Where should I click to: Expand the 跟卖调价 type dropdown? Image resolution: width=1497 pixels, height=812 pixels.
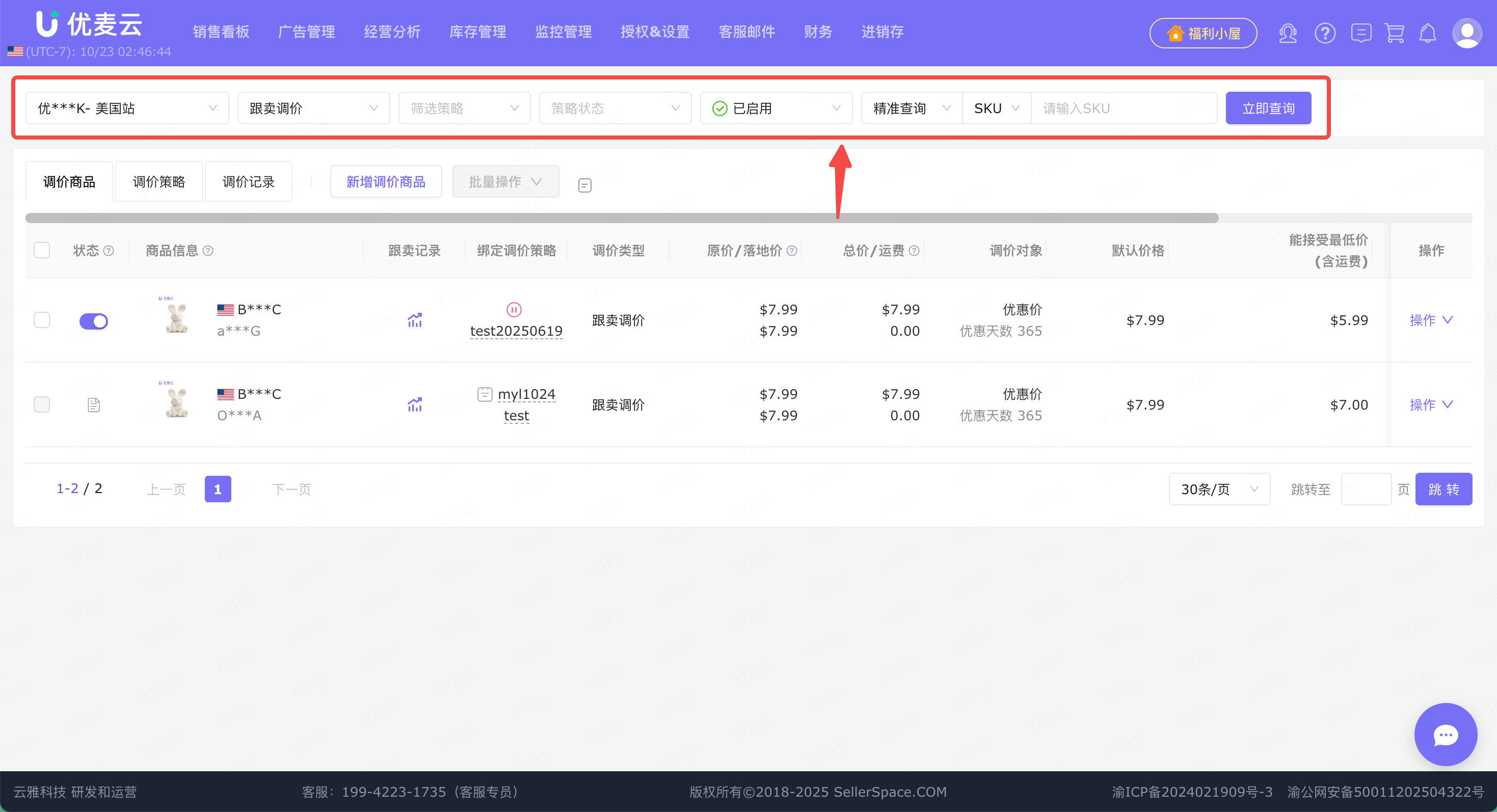(313, 108)
